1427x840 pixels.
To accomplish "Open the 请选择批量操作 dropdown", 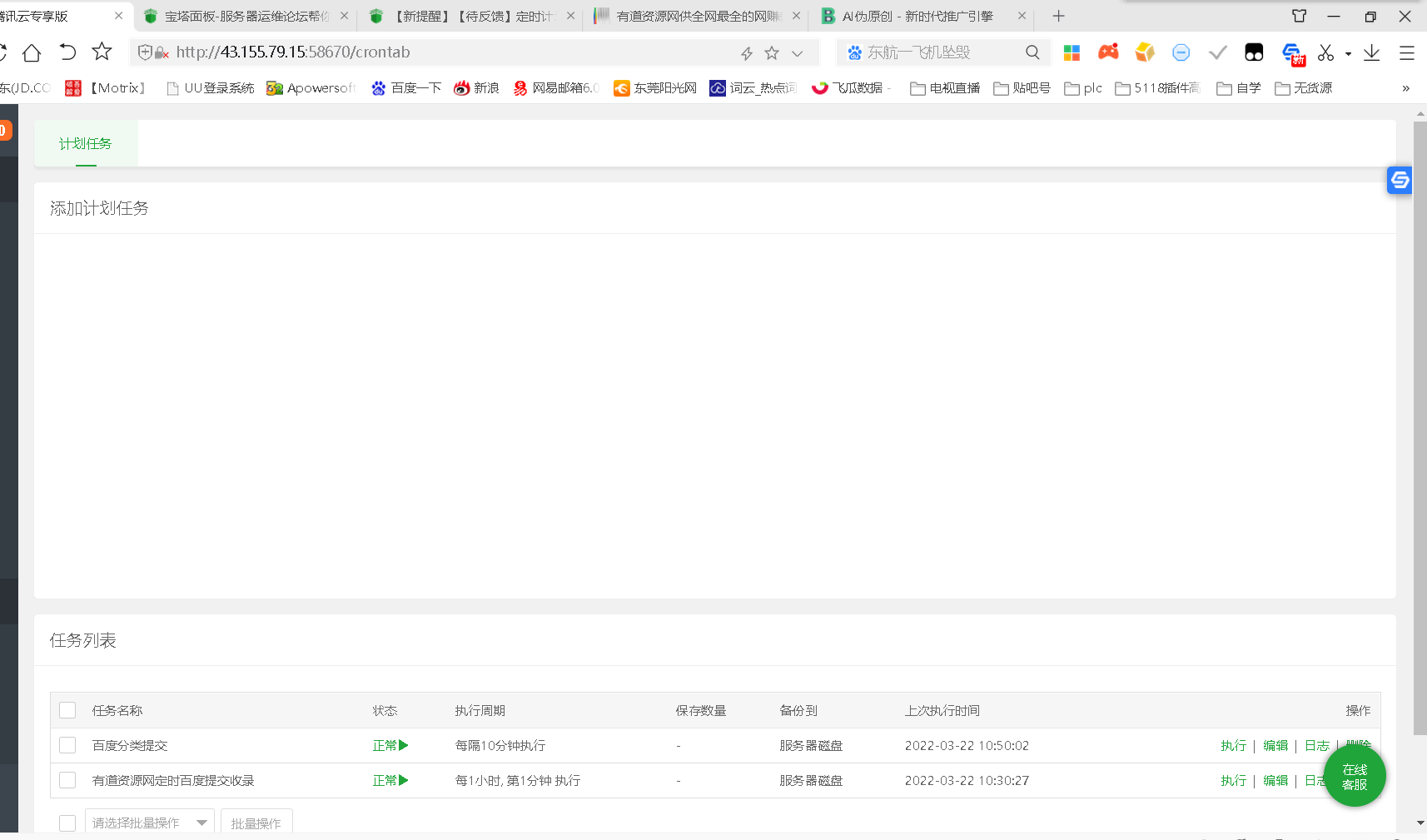I will (150, 822).
